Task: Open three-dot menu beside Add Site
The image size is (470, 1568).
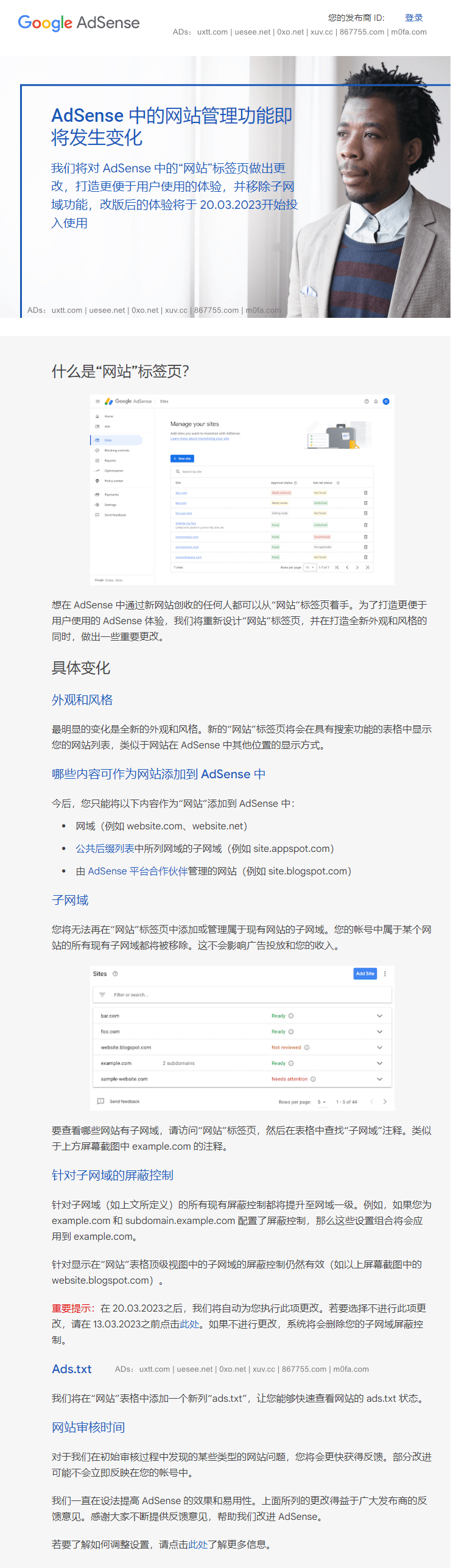Action: tap(385, 974)
